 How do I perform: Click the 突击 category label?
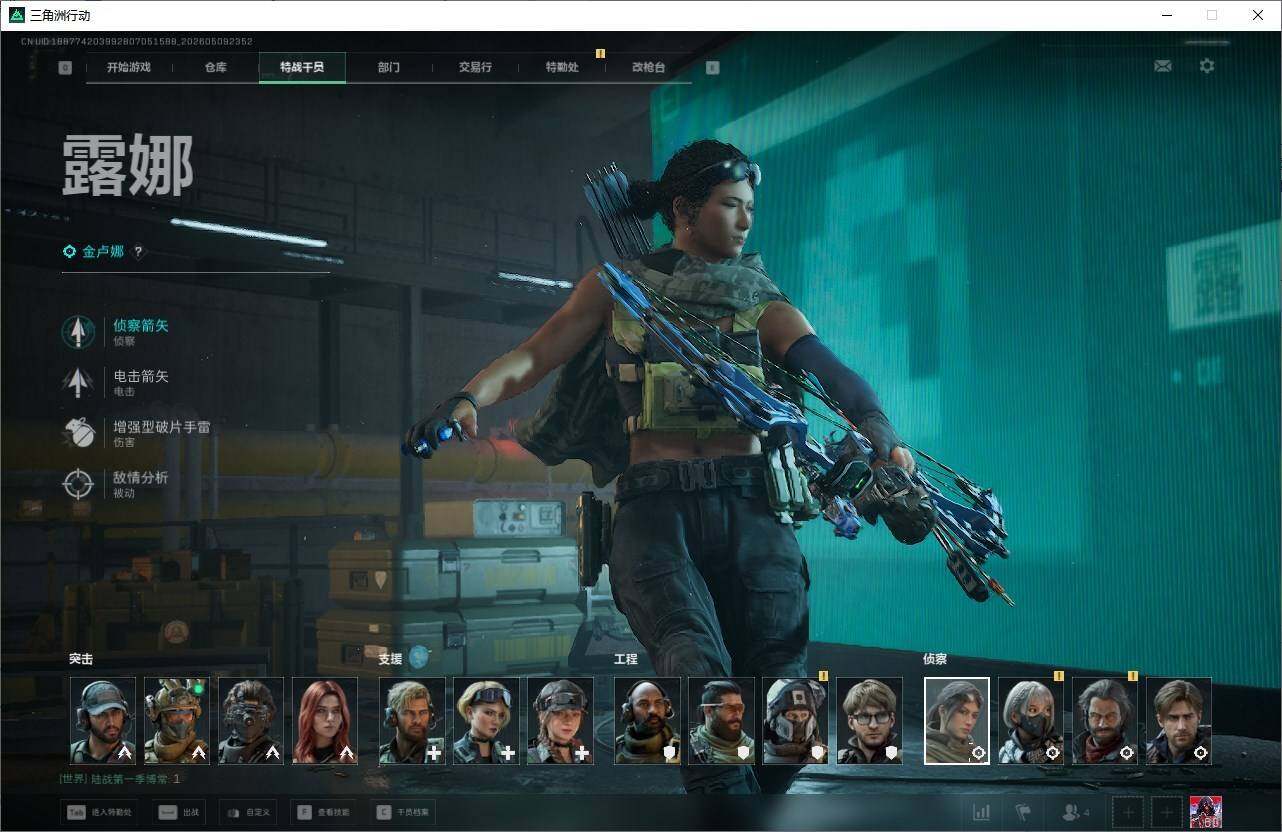click(81, 659)
